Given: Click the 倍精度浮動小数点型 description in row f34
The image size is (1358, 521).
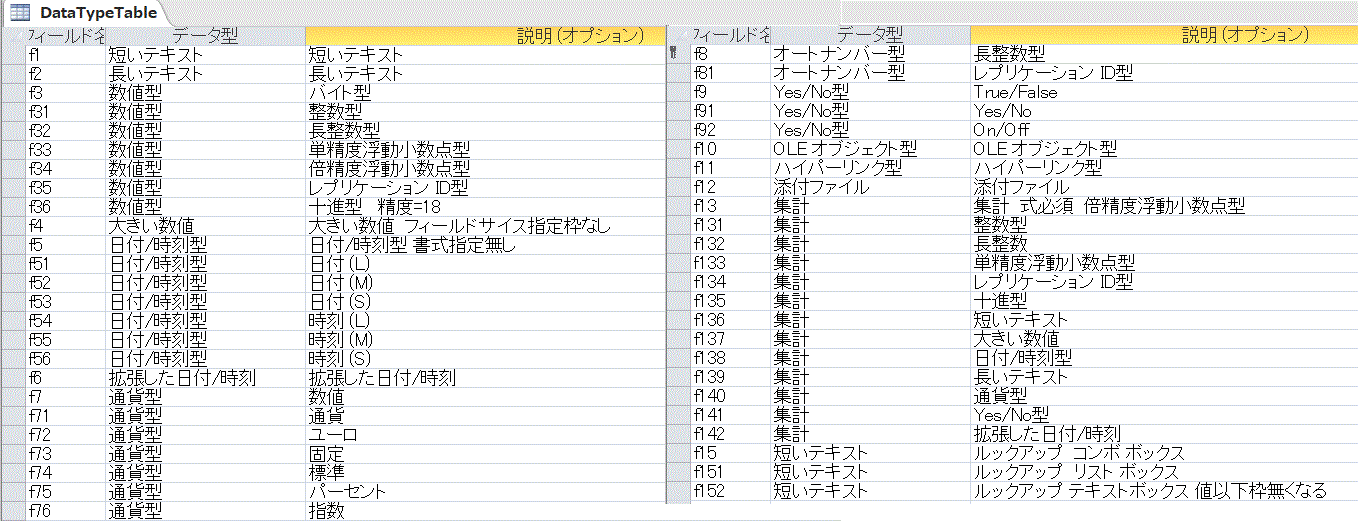Looking at the screenshot, I should pos(485,168).
